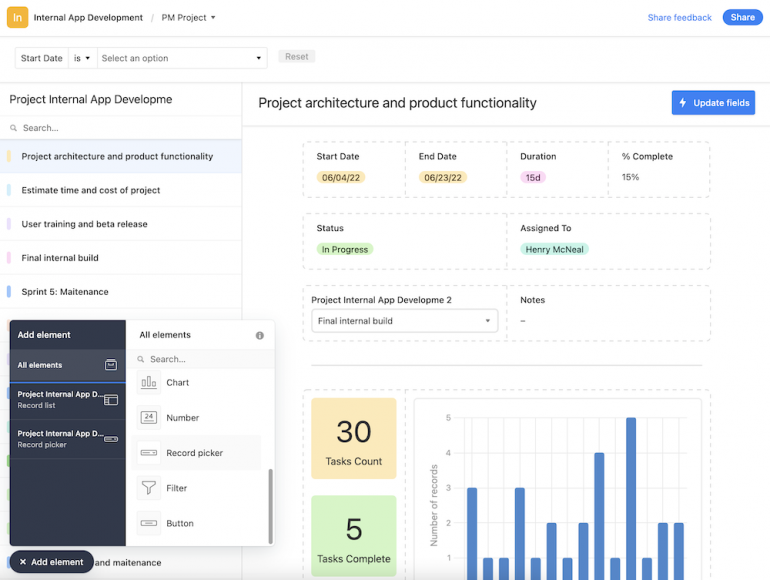The image size is (770, 580).
Task: Click the Update fields button
Action: point(713,102)
